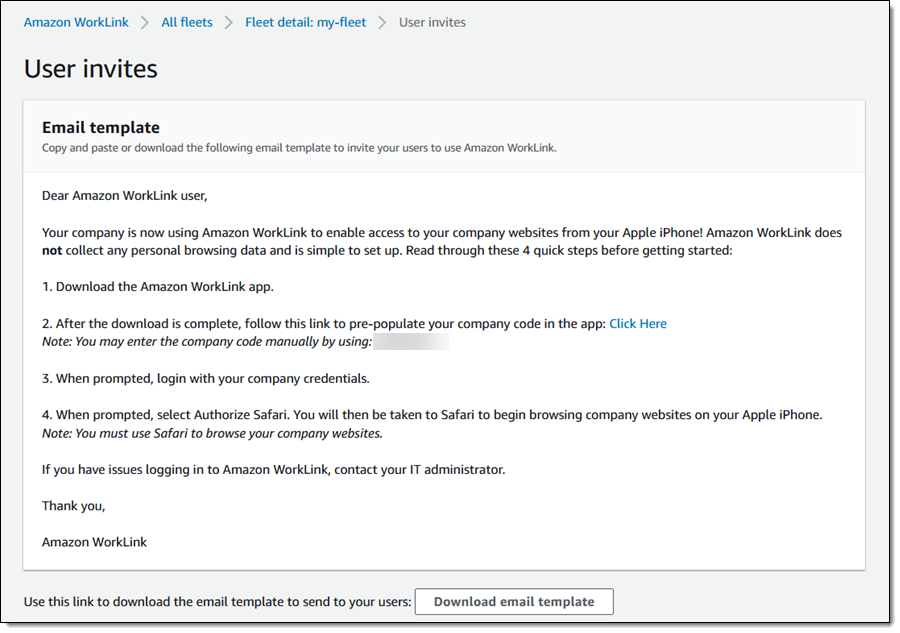
Task: Click the User invites breadcrumb text
Action: [x=432, y=22]
